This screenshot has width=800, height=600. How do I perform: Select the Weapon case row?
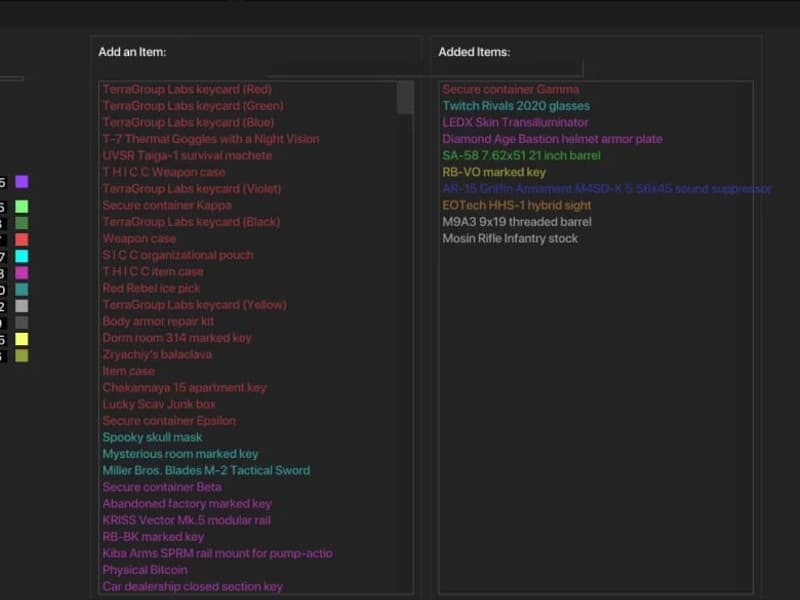pyautogui.click(x=139, y=239)
